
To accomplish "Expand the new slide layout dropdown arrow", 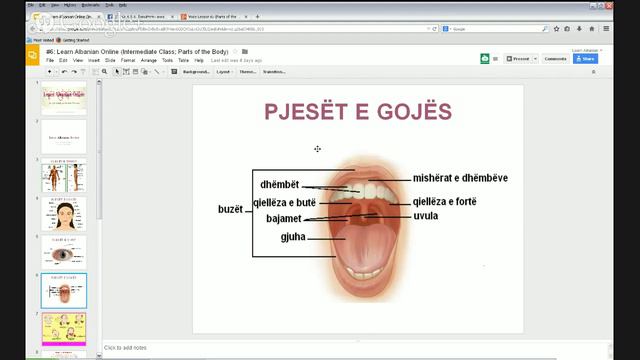I will click(x=56, y=72).
